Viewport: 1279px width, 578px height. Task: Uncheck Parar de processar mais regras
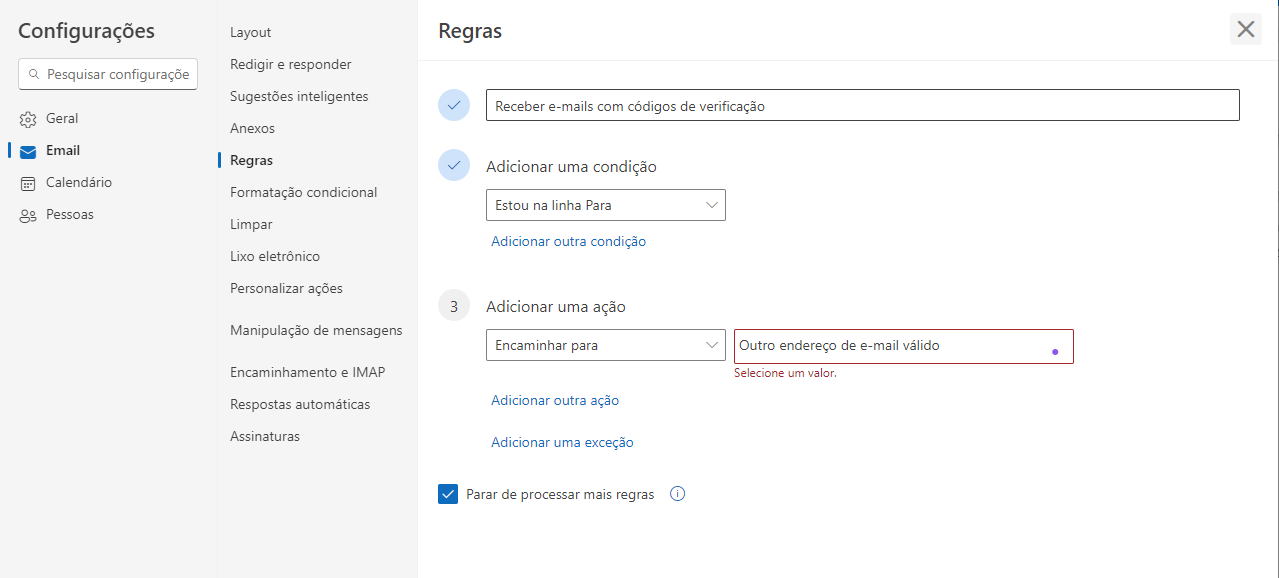point(448,494)
